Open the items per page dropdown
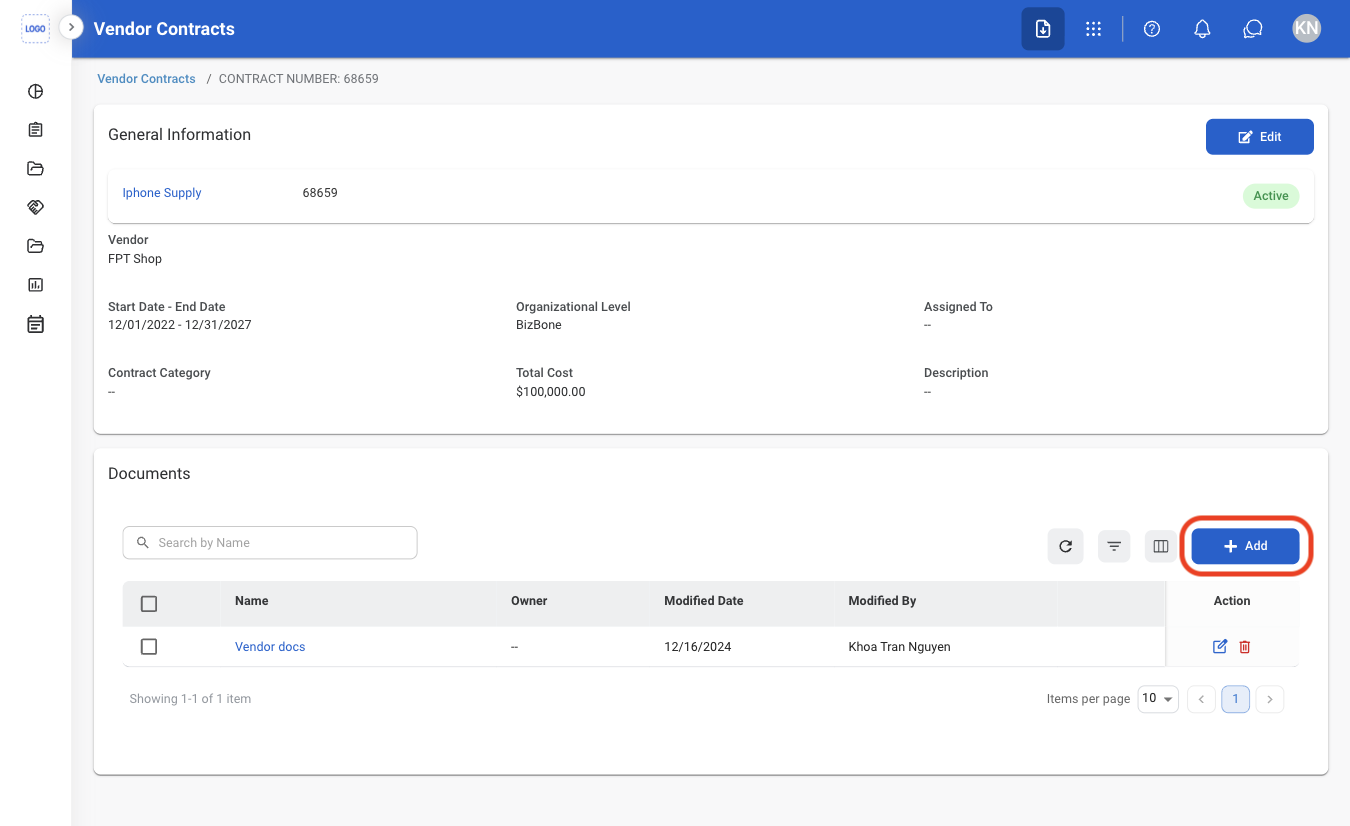The width and height of the screenshot is (1350, 826). click(1158, 699)
